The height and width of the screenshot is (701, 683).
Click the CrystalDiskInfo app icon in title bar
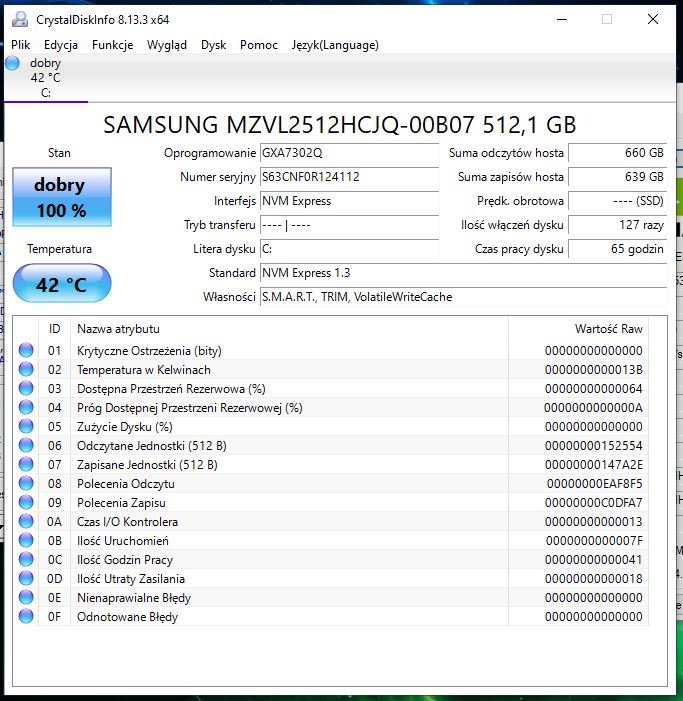pos(18,19)
